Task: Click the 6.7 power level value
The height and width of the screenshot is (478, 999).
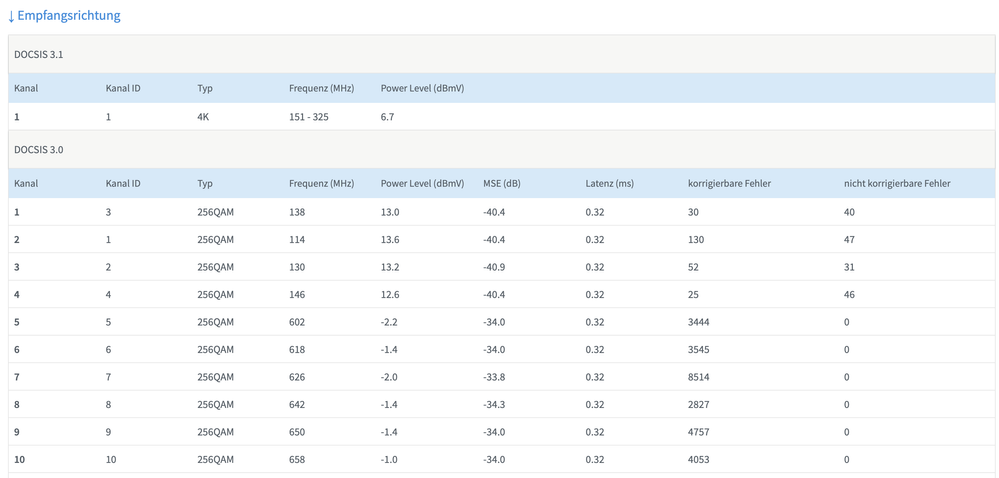Action: pos(389,117)
